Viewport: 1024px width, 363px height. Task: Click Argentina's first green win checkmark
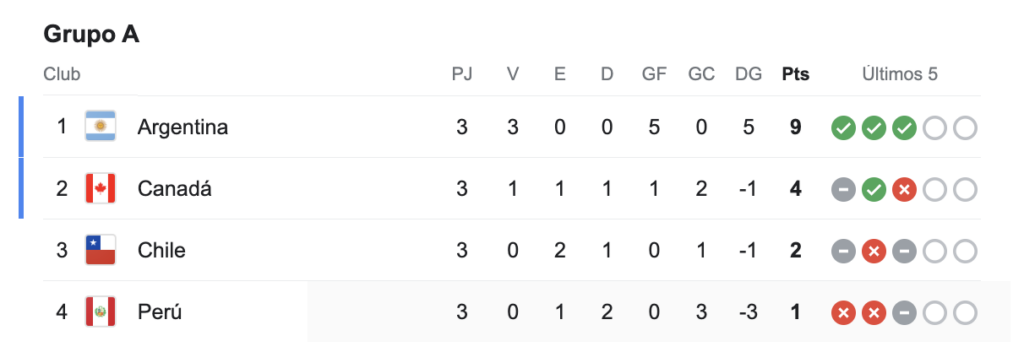(843, 129)
